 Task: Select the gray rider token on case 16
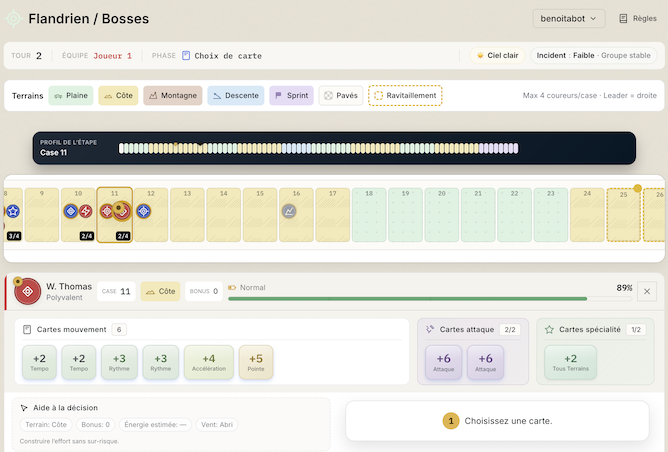coord(289,211)
